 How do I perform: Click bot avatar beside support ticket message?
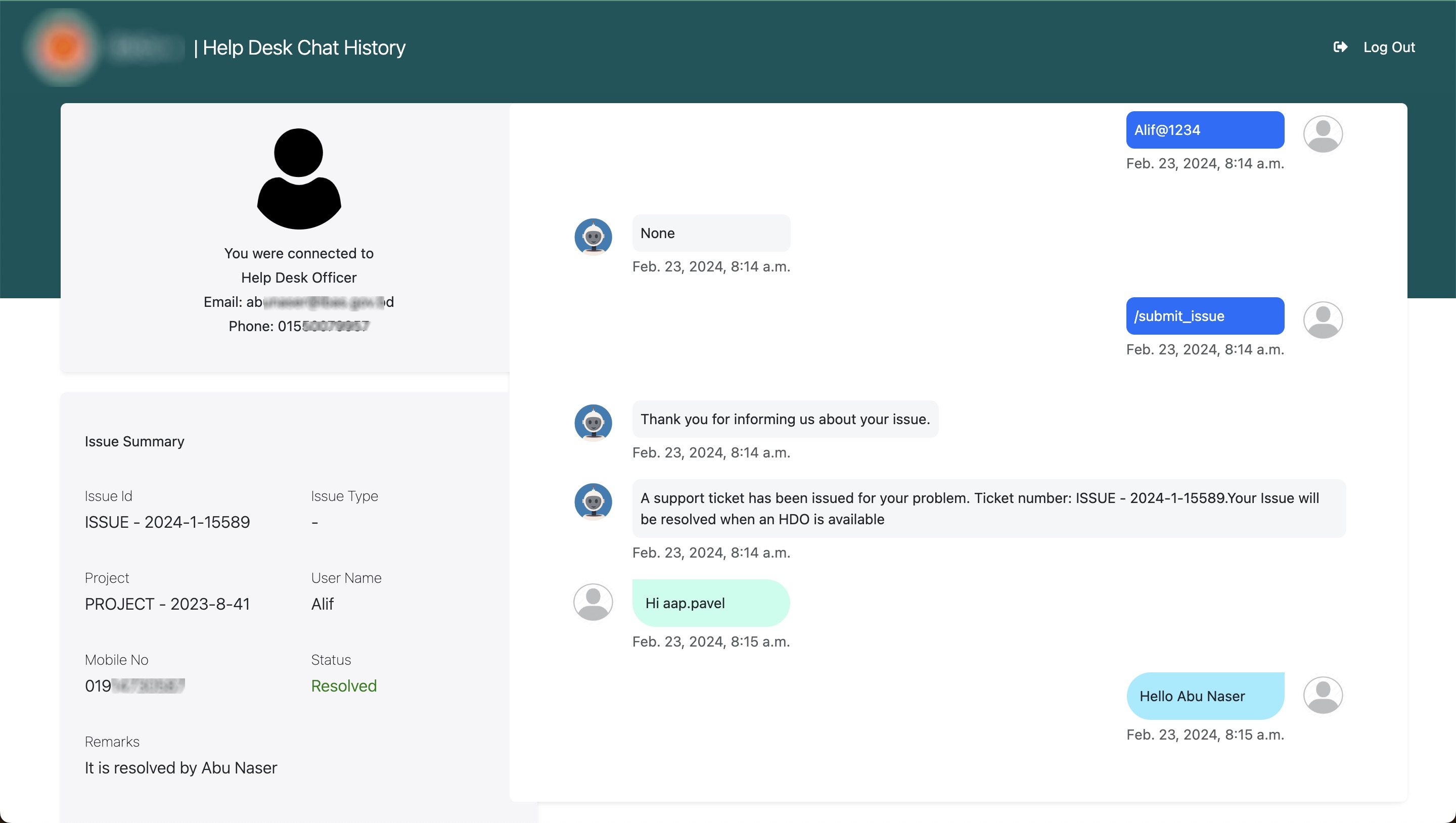click(x=593, y=501)
